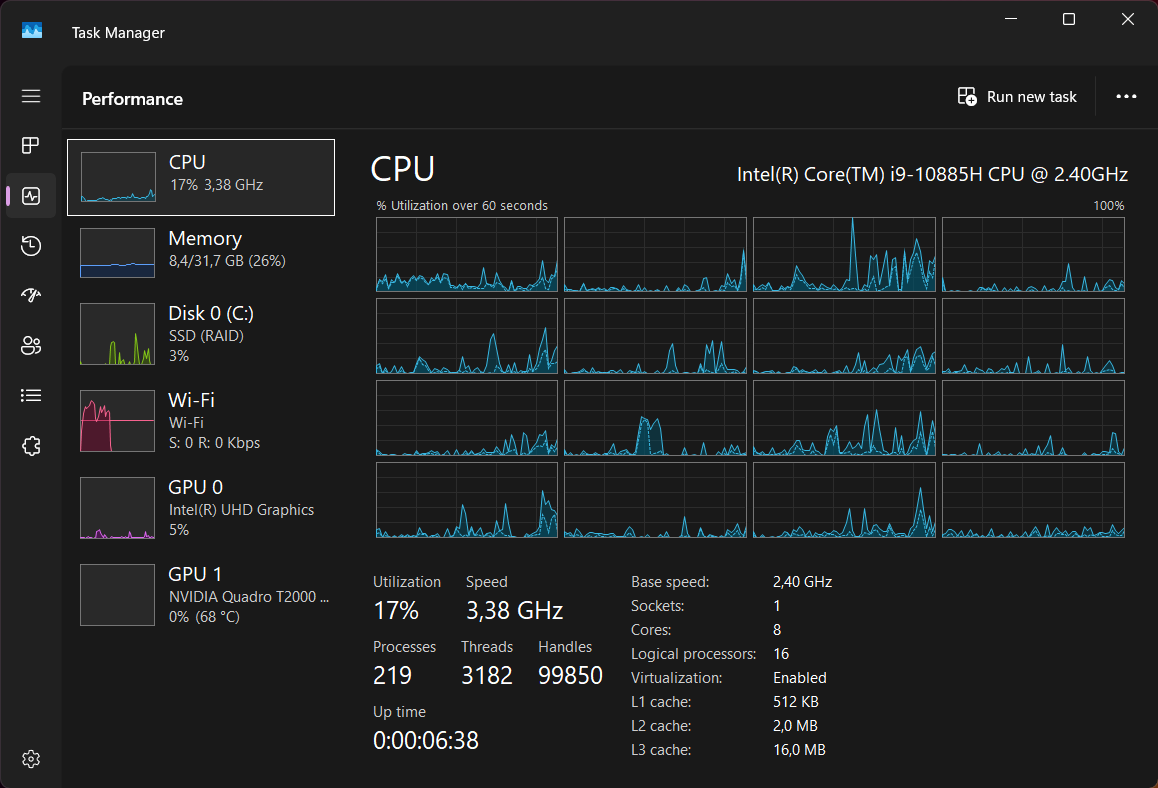Select GPU 0 Intel UHD Graphics
1158x788 pixels.
(201, 508)
